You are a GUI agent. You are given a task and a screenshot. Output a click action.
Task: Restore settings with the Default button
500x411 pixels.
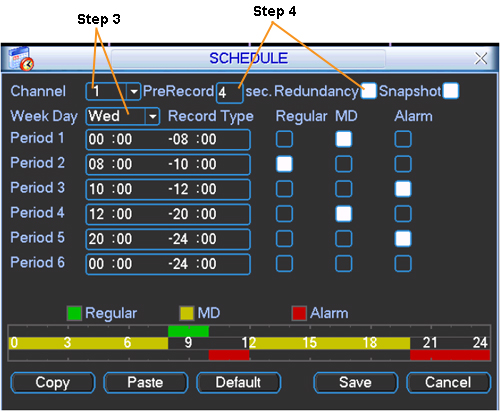238,382
